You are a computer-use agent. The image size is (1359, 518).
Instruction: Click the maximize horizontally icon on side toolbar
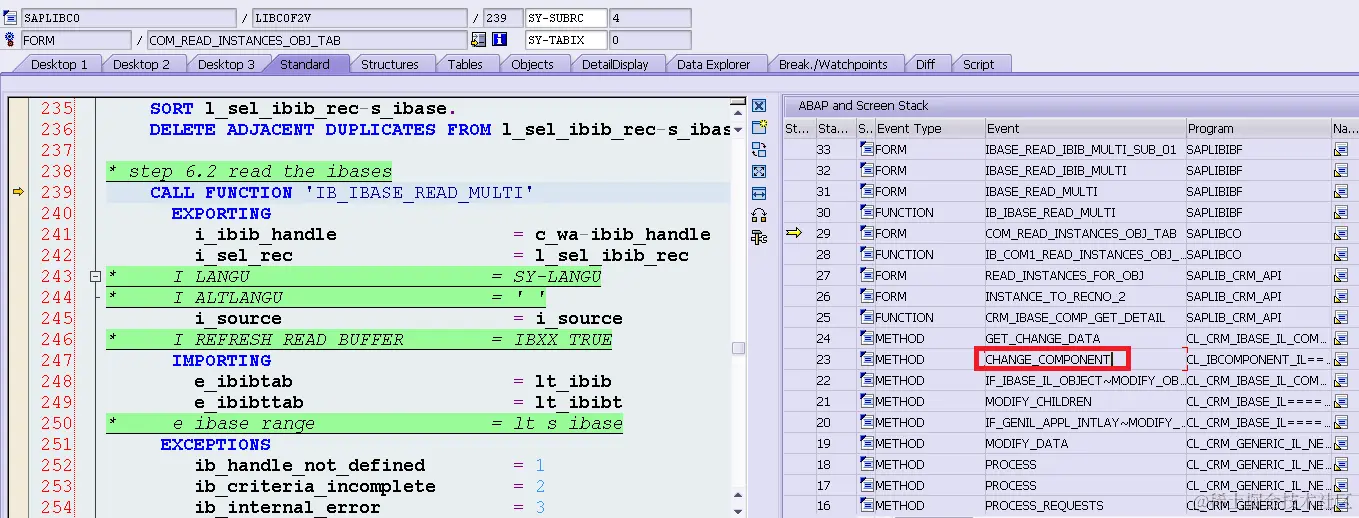tap(759, 193)
